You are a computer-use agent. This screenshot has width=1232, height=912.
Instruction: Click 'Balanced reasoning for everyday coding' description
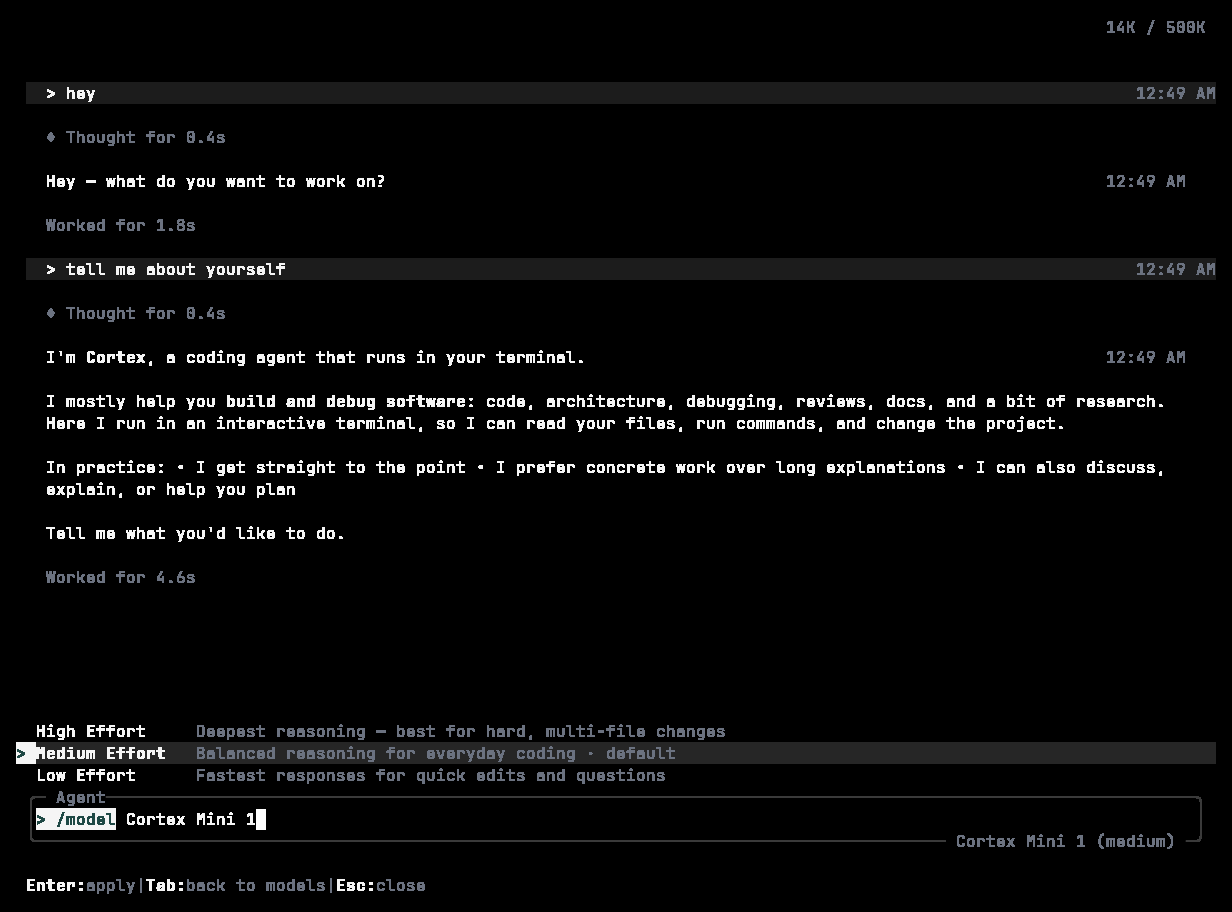pyautogui.click(x=436, y=753)
